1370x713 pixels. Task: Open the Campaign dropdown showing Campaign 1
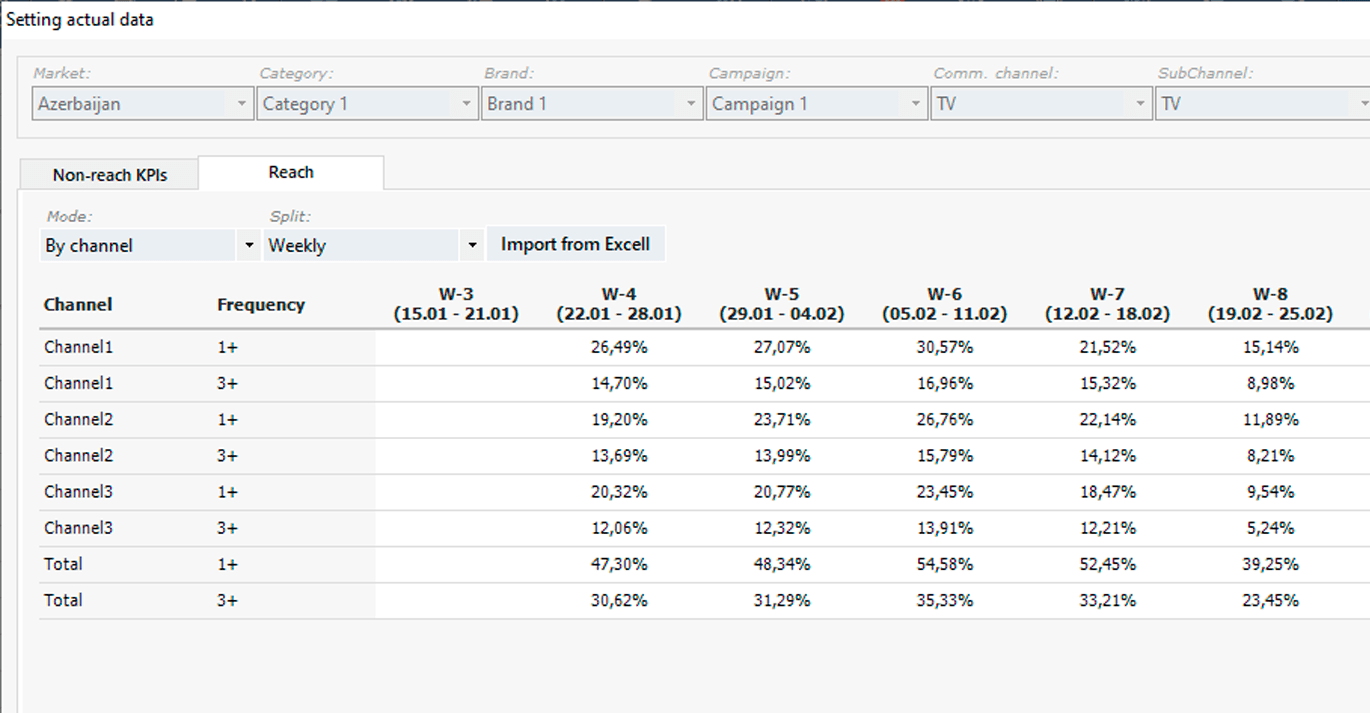[817, 104]
